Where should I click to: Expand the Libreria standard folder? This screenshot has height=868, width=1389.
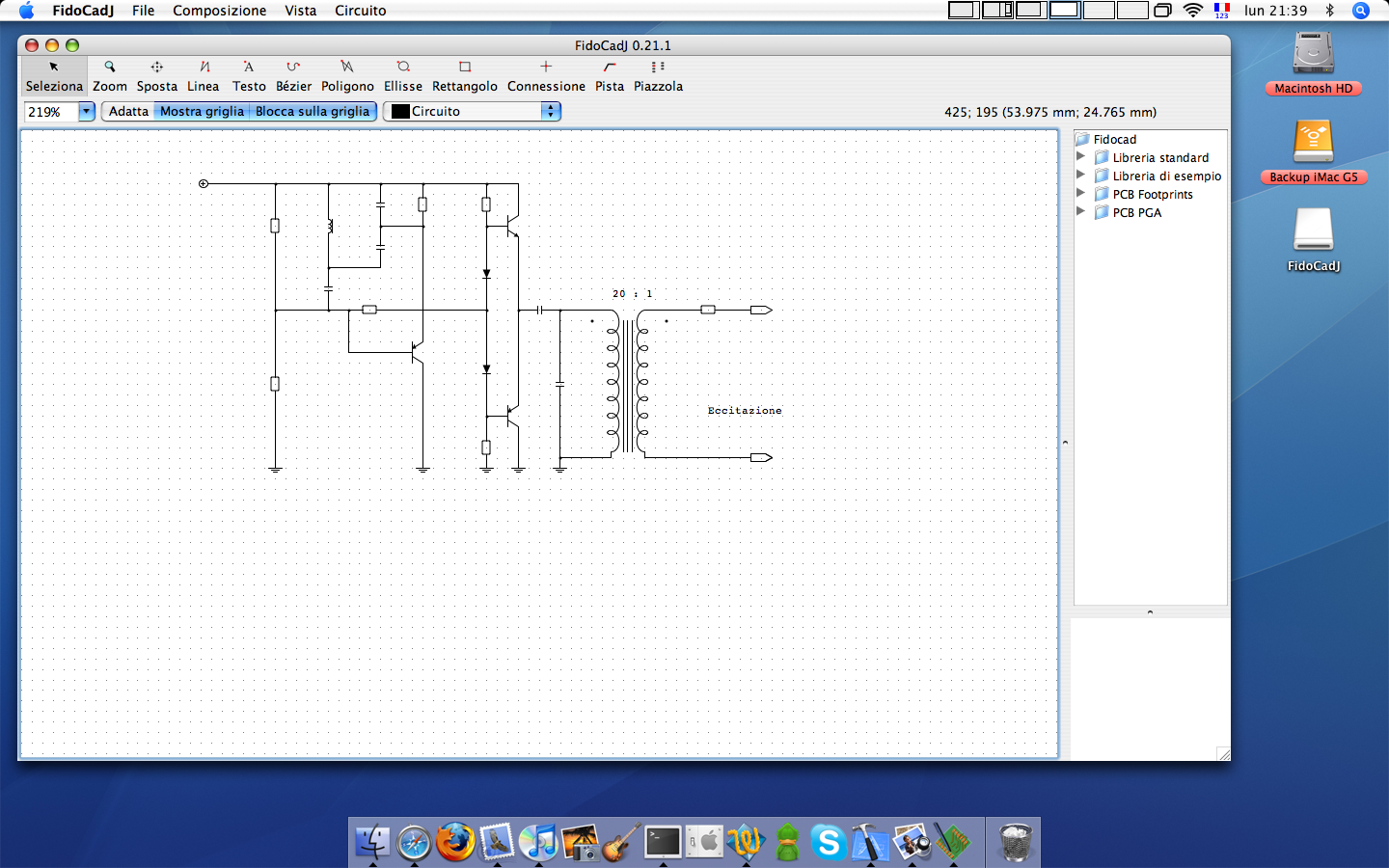[1080, 157]
